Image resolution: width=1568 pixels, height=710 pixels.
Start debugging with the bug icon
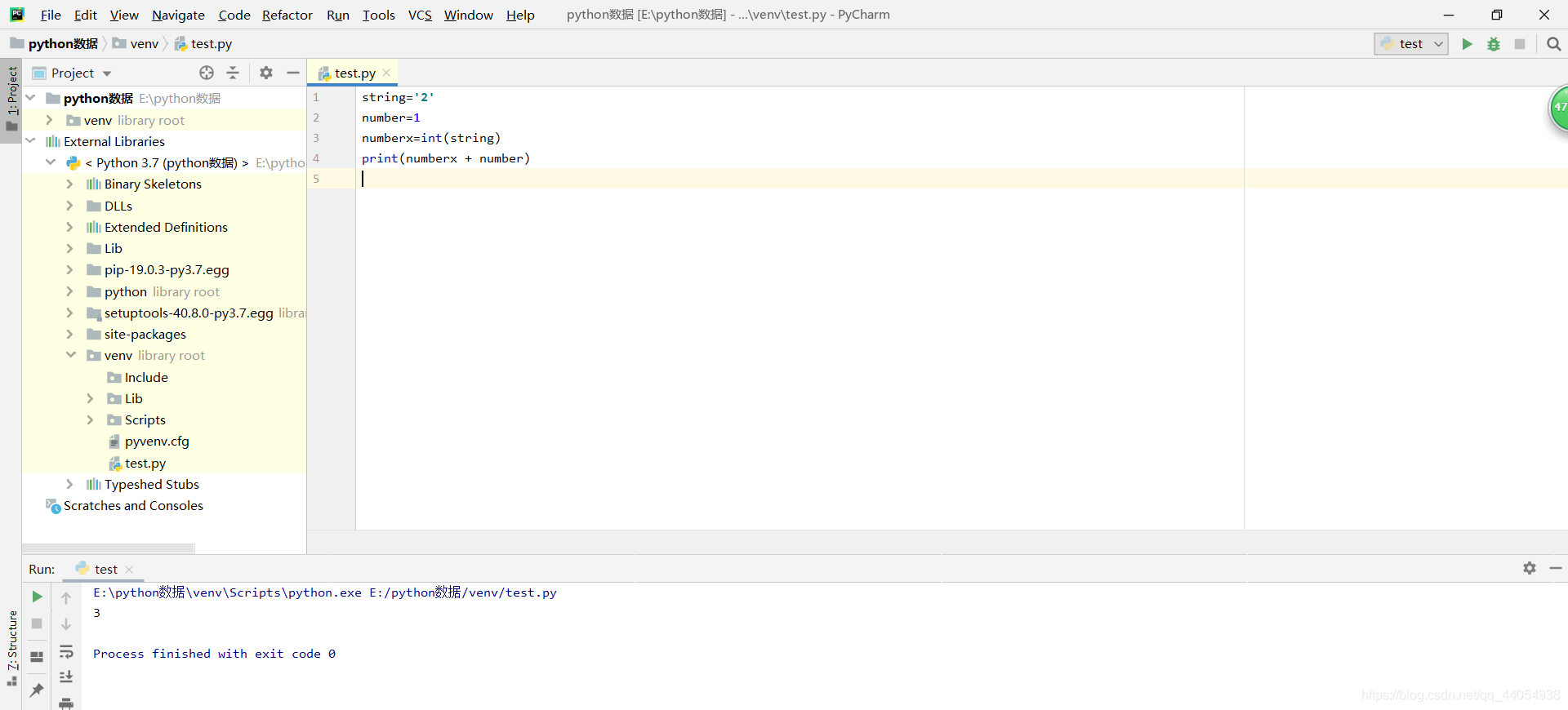tap(1494, 44)
